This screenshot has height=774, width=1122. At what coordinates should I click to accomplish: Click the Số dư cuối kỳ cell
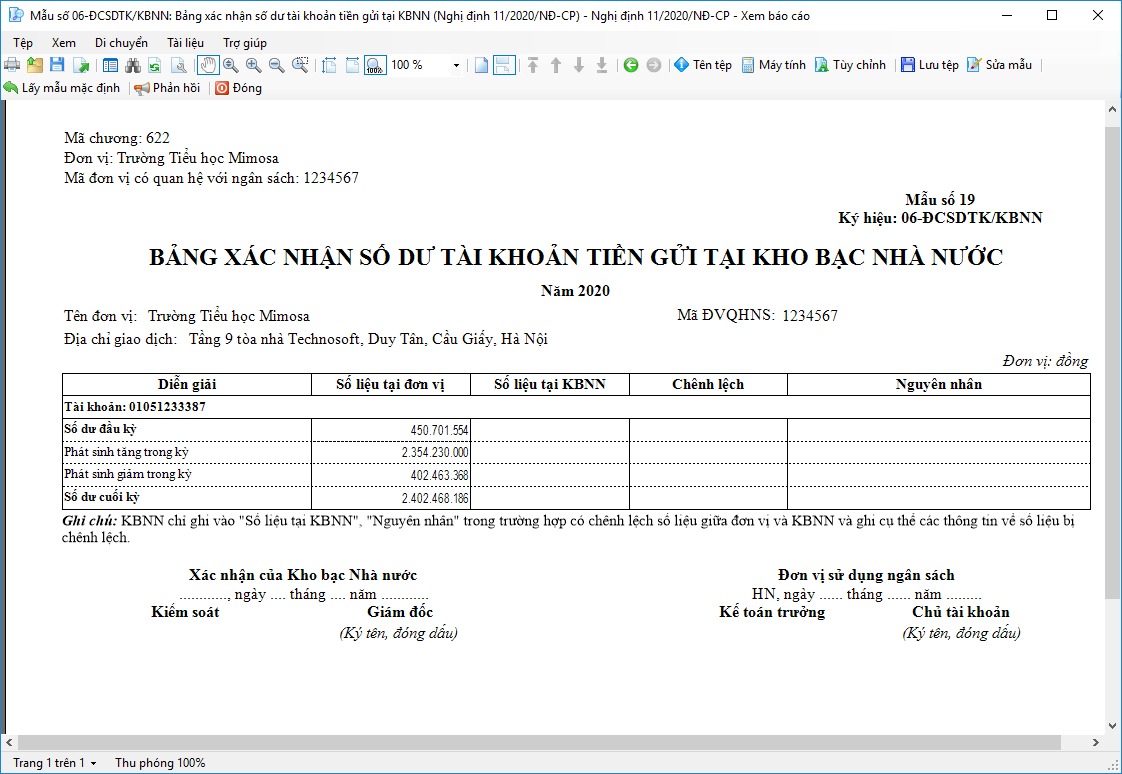pos(187,498)
